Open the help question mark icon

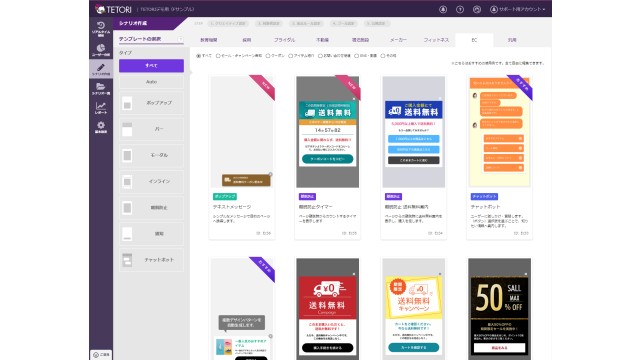click(460, 9)
